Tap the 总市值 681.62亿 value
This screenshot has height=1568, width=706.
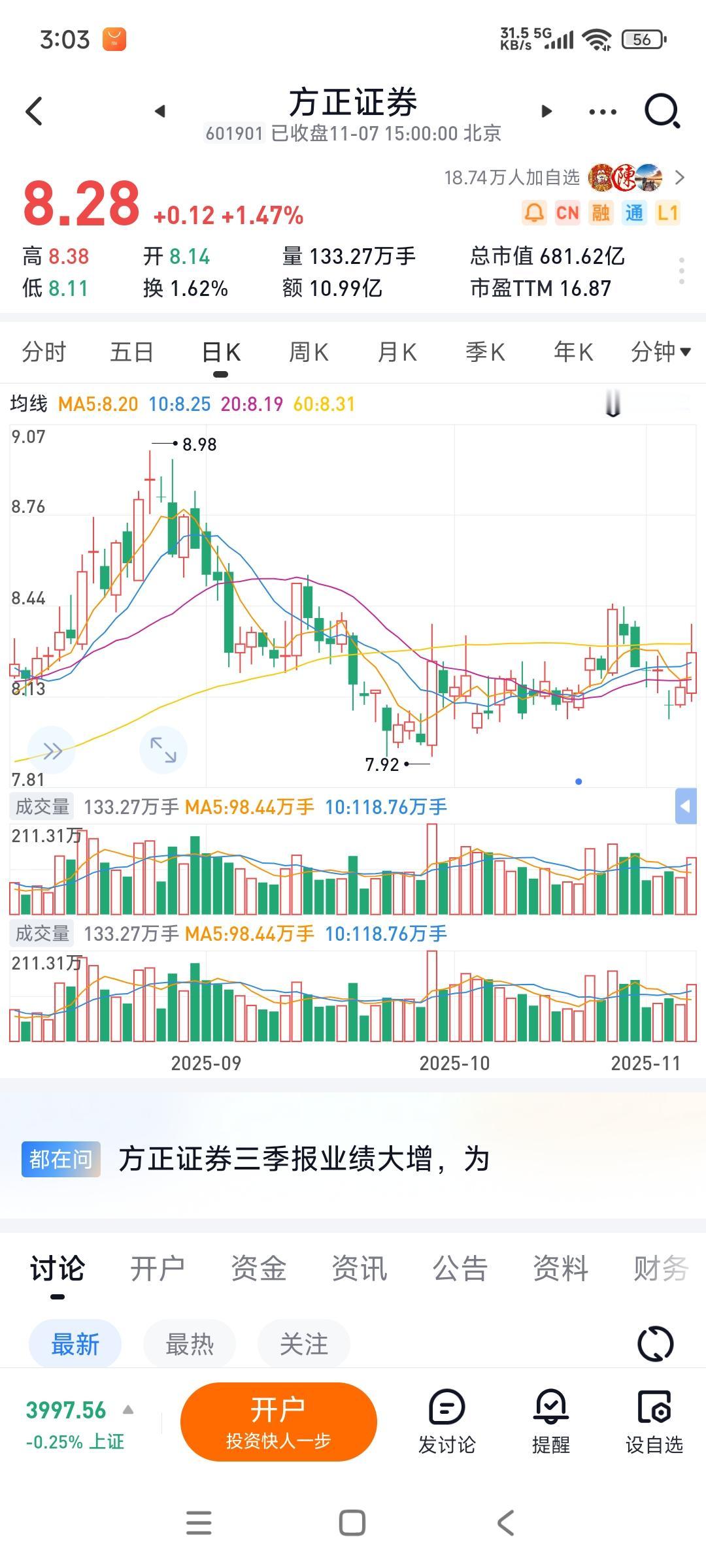click(547, 256)
